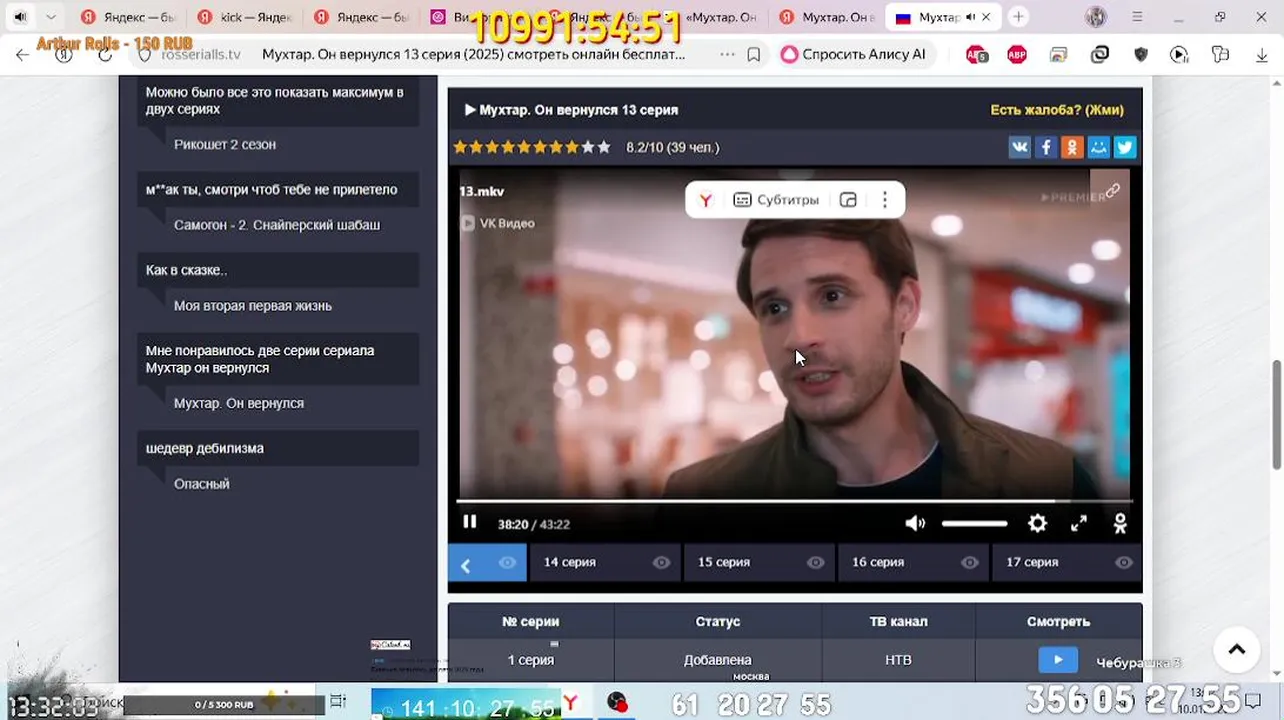This screenshot has width=1284, height=720.
Task: Click Есть жалоба? (Жми) complaint link
Action: click(1057, 110)
